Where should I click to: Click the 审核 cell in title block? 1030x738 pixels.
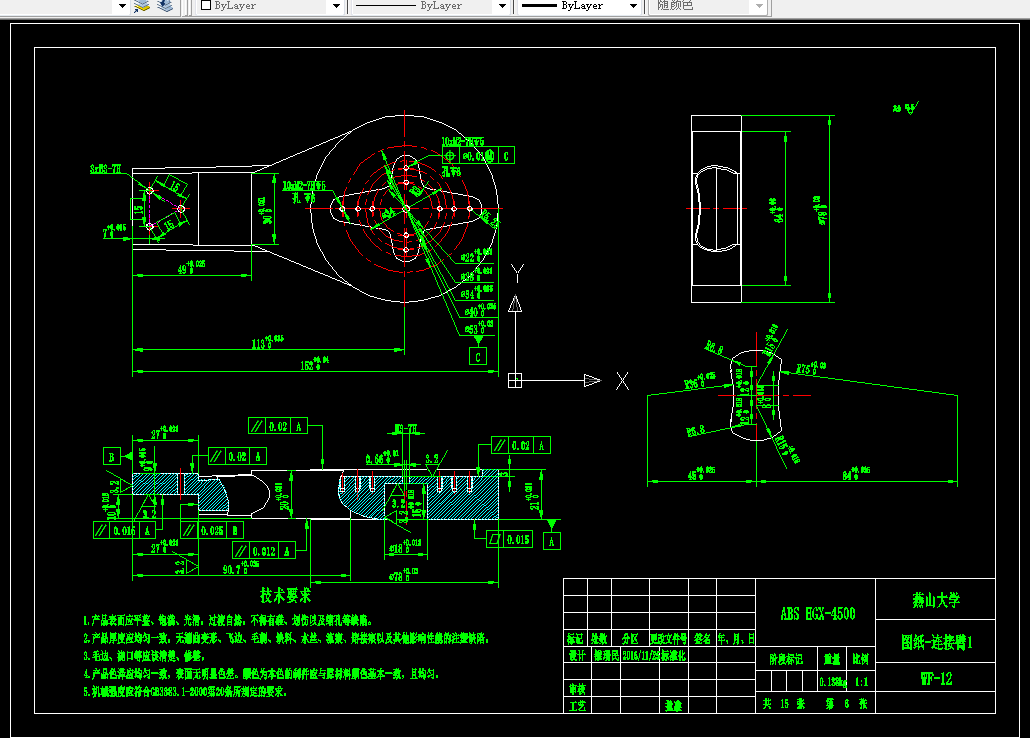click(577, 689)
